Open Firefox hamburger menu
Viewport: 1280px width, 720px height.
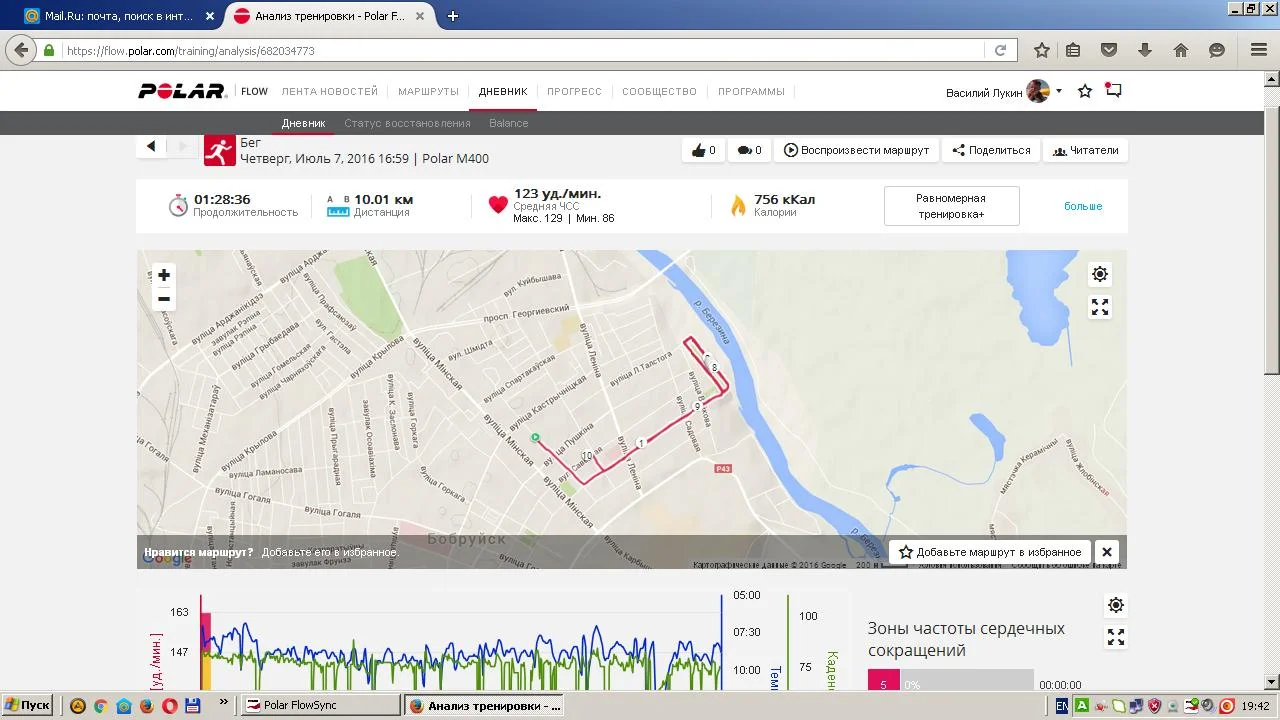(x=1259, y=50)
